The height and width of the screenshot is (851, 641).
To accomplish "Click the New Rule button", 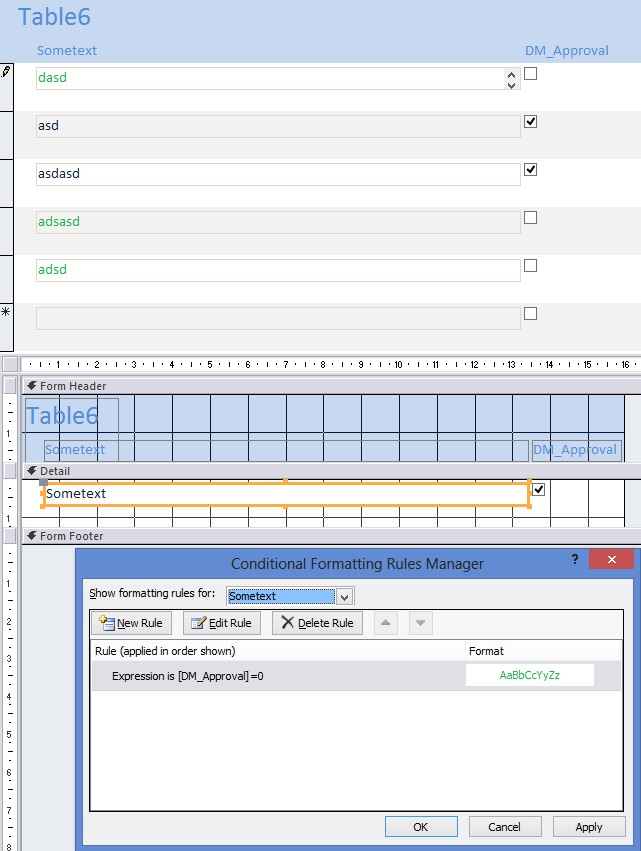I will pyautogui.click(x=131, y=623).
